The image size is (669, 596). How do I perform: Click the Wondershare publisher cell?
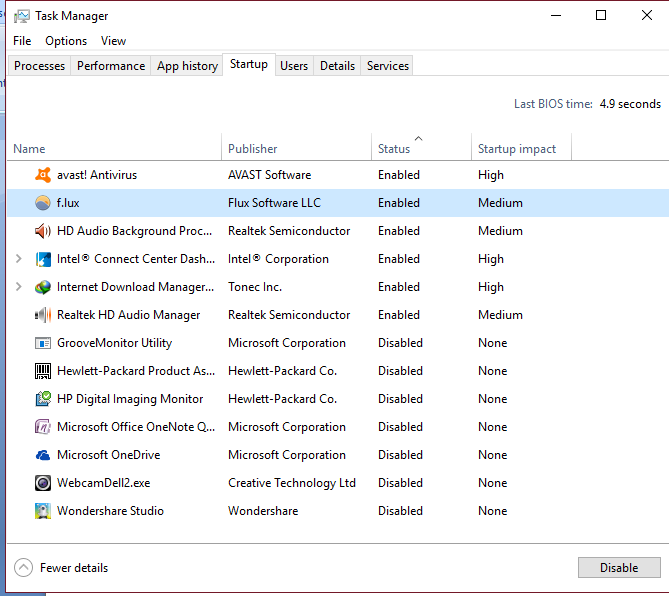263,511
